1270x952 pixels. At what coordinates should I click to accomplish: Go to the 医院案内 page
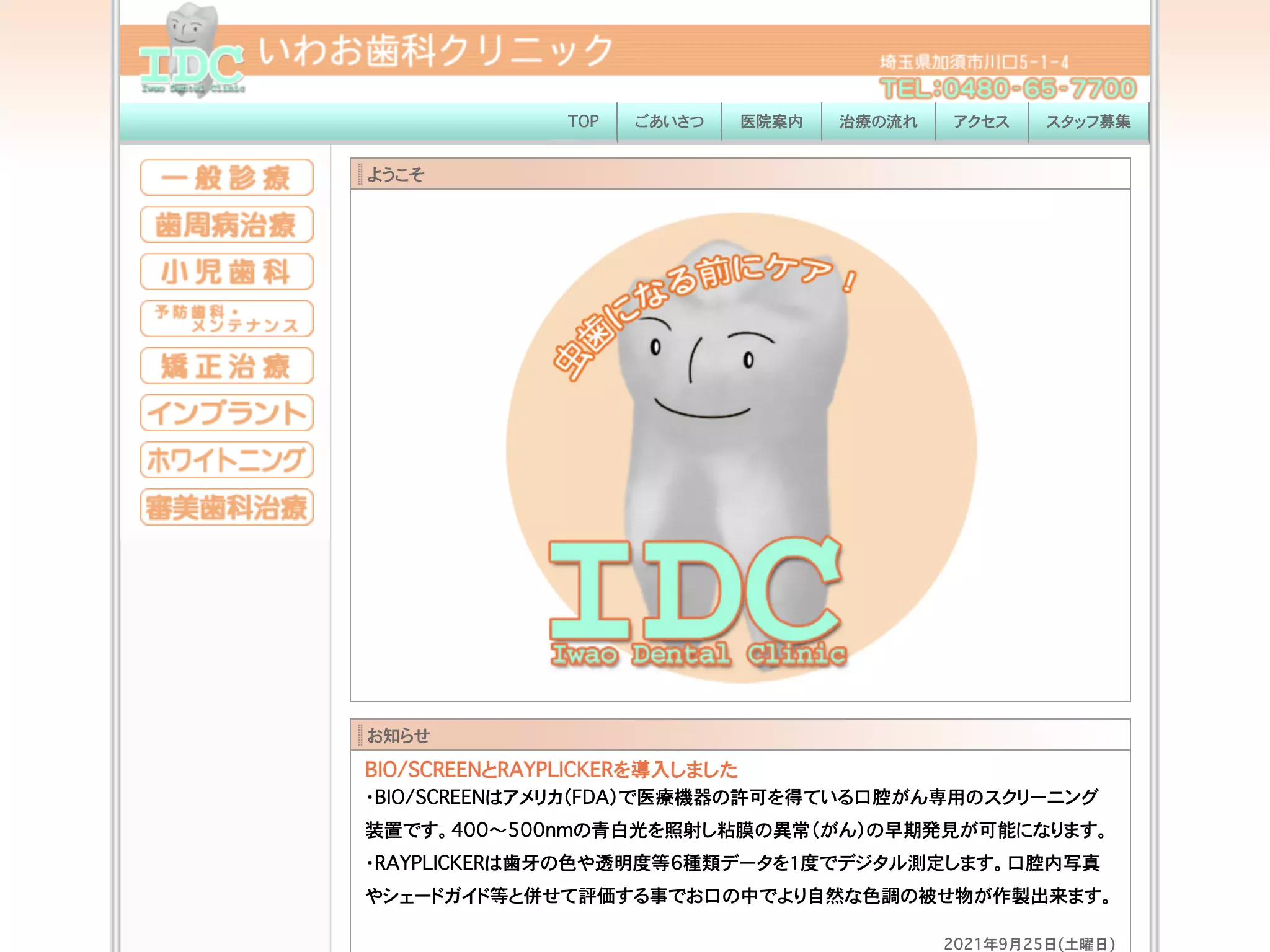(x=771, y=121)
